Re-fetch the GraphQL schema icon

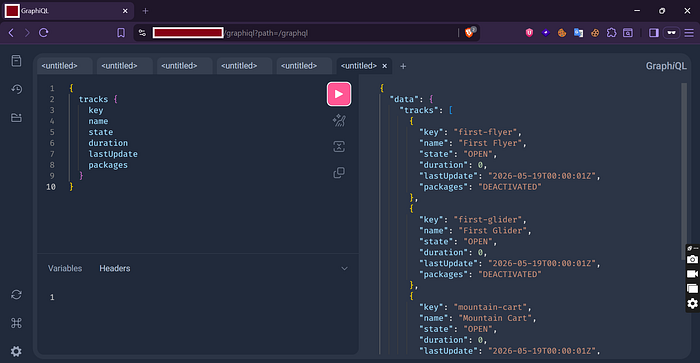[x=17, y=295]
